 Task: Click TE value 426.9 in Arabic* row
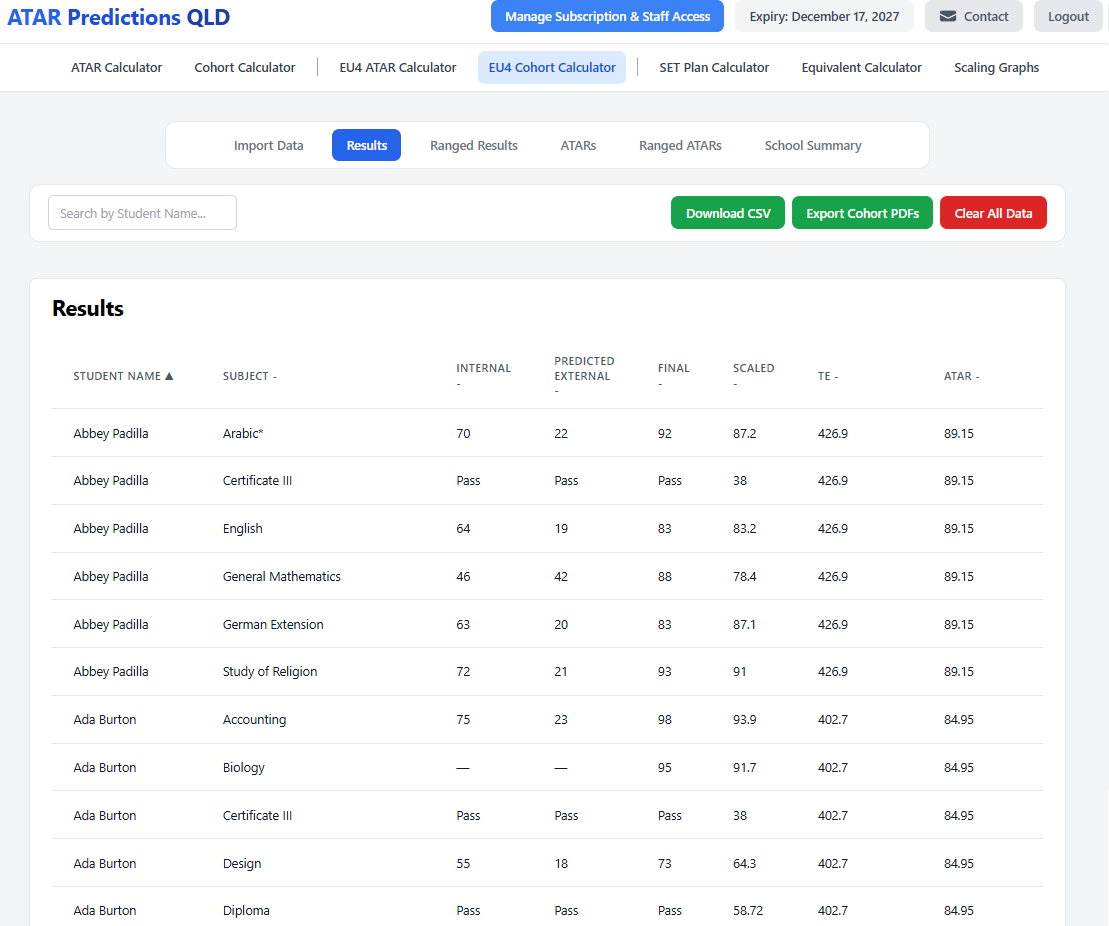[x=832, y=433]
